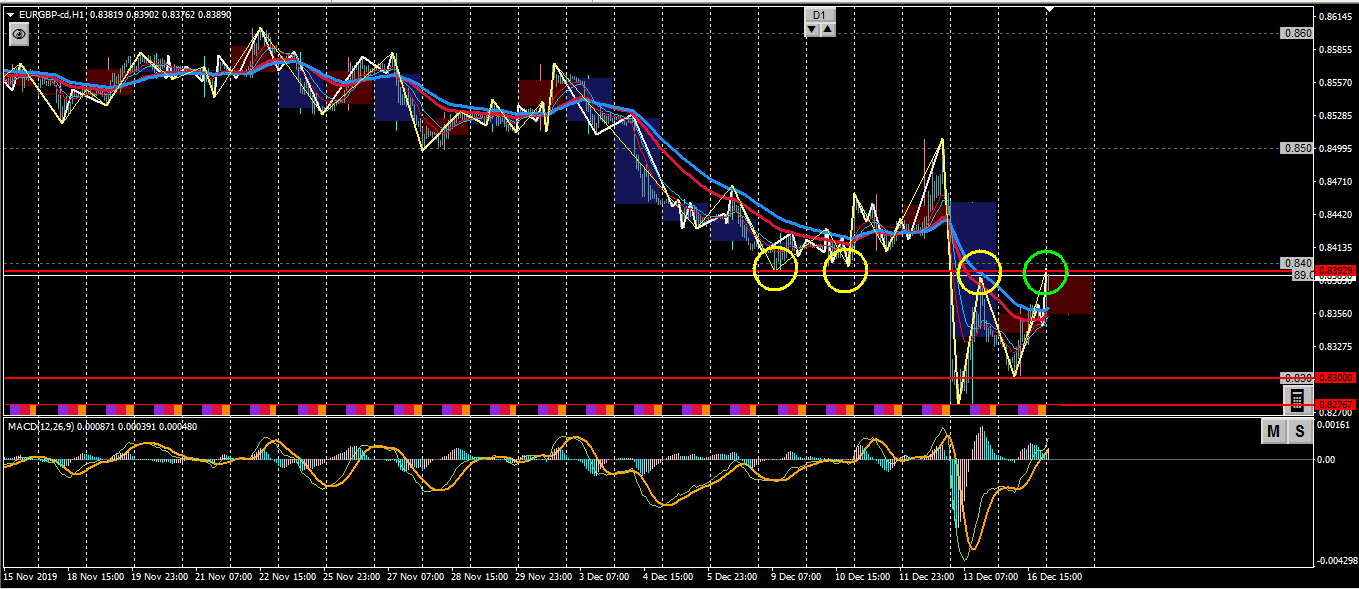
Task: Click the up arrow below D1
Action: pos(827,30)
